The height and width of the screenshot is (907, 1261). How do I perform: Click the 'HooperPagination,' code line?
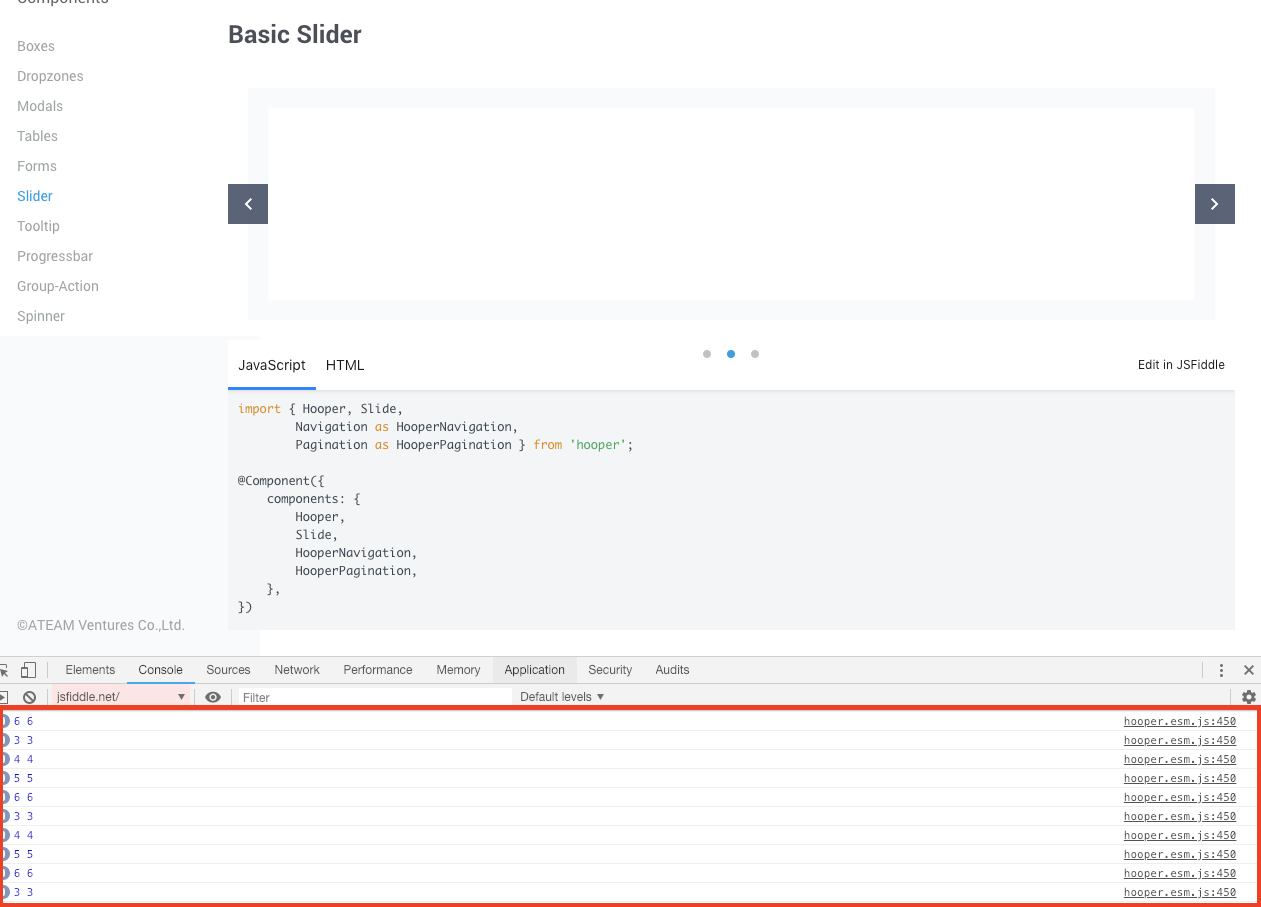coord(356,571)
